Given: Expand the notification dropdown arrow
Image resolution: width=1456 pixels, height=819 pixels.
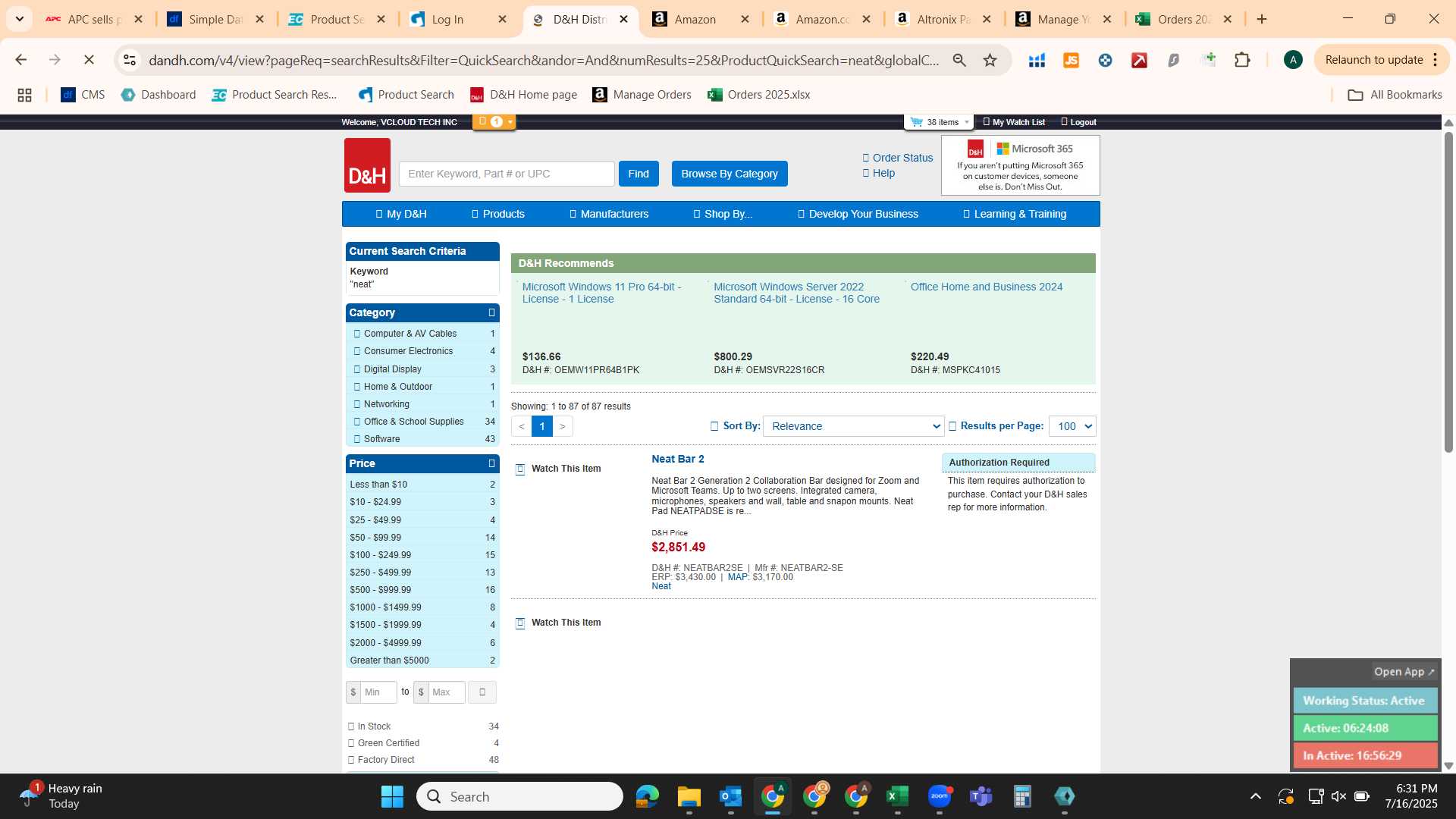Looking at the screenshot, I should pyautogui.click(x=510, y=121).
